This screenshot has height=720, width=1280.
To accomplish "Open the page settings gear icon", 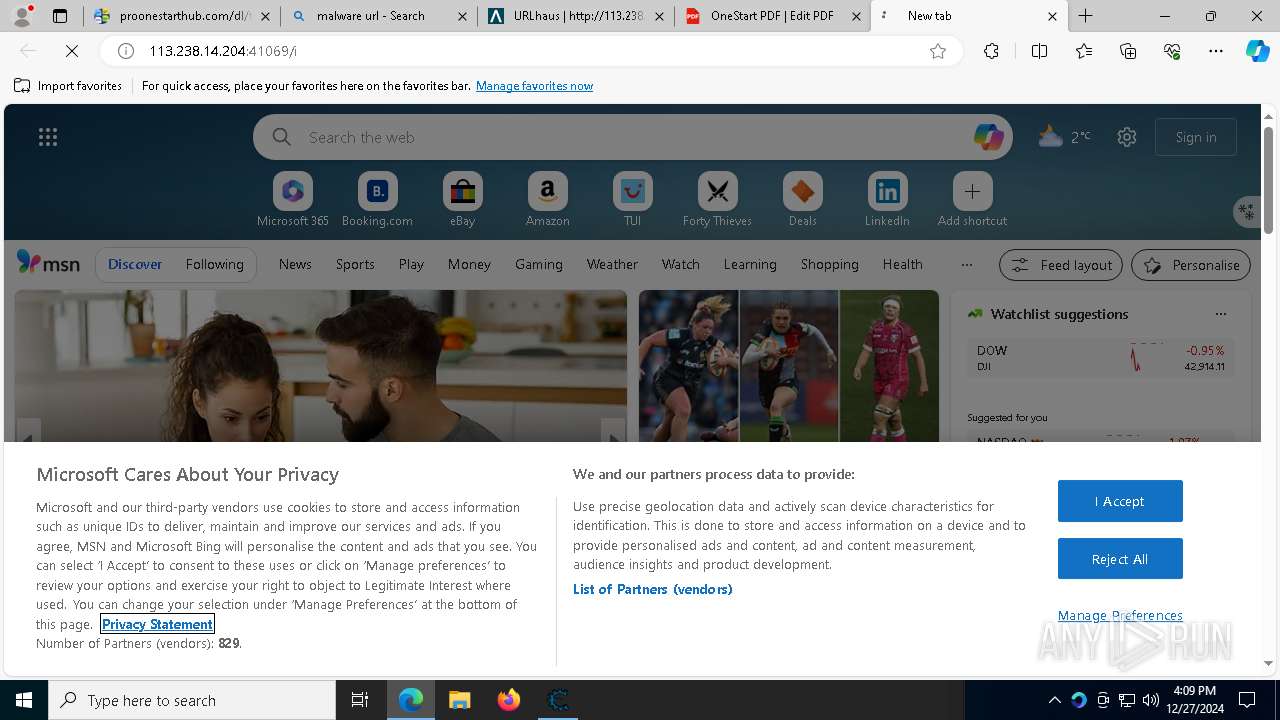I will pyautogui.click(x=1127, y=137).
